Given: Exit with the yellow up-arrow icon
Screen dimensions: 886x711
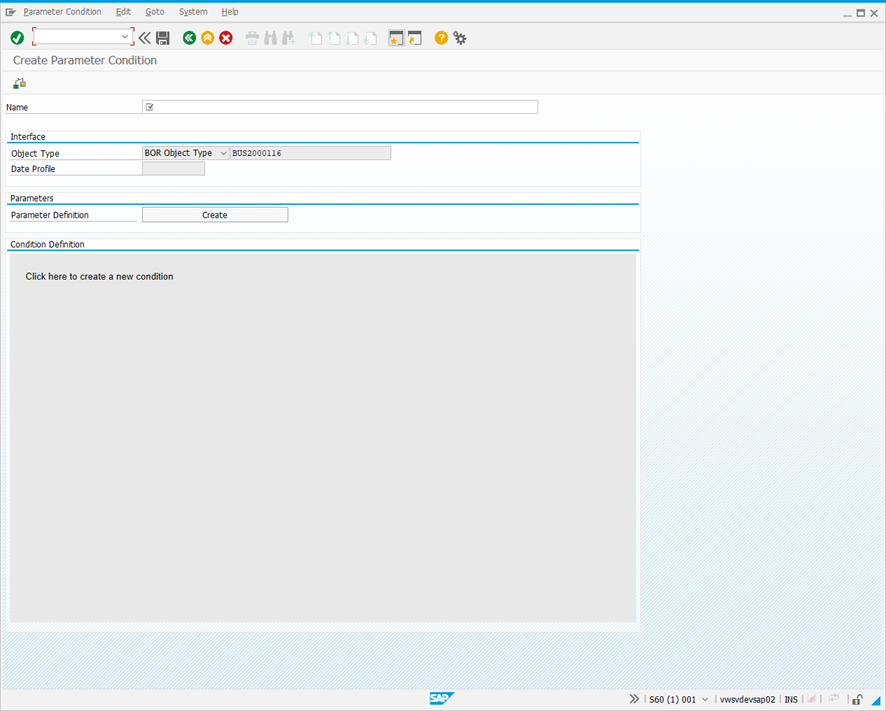Looking at the screenshot, I should [207, 38].
